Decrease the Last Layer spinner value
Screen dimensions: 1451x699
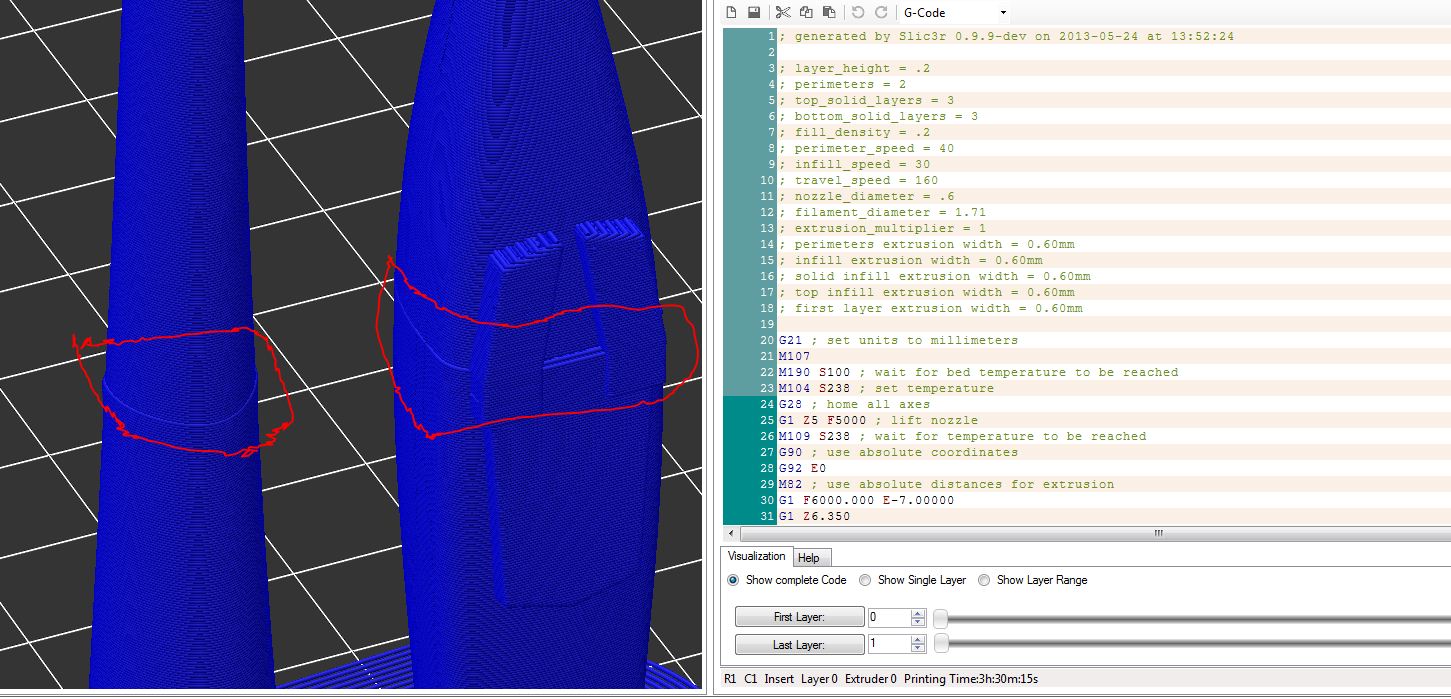918,650
